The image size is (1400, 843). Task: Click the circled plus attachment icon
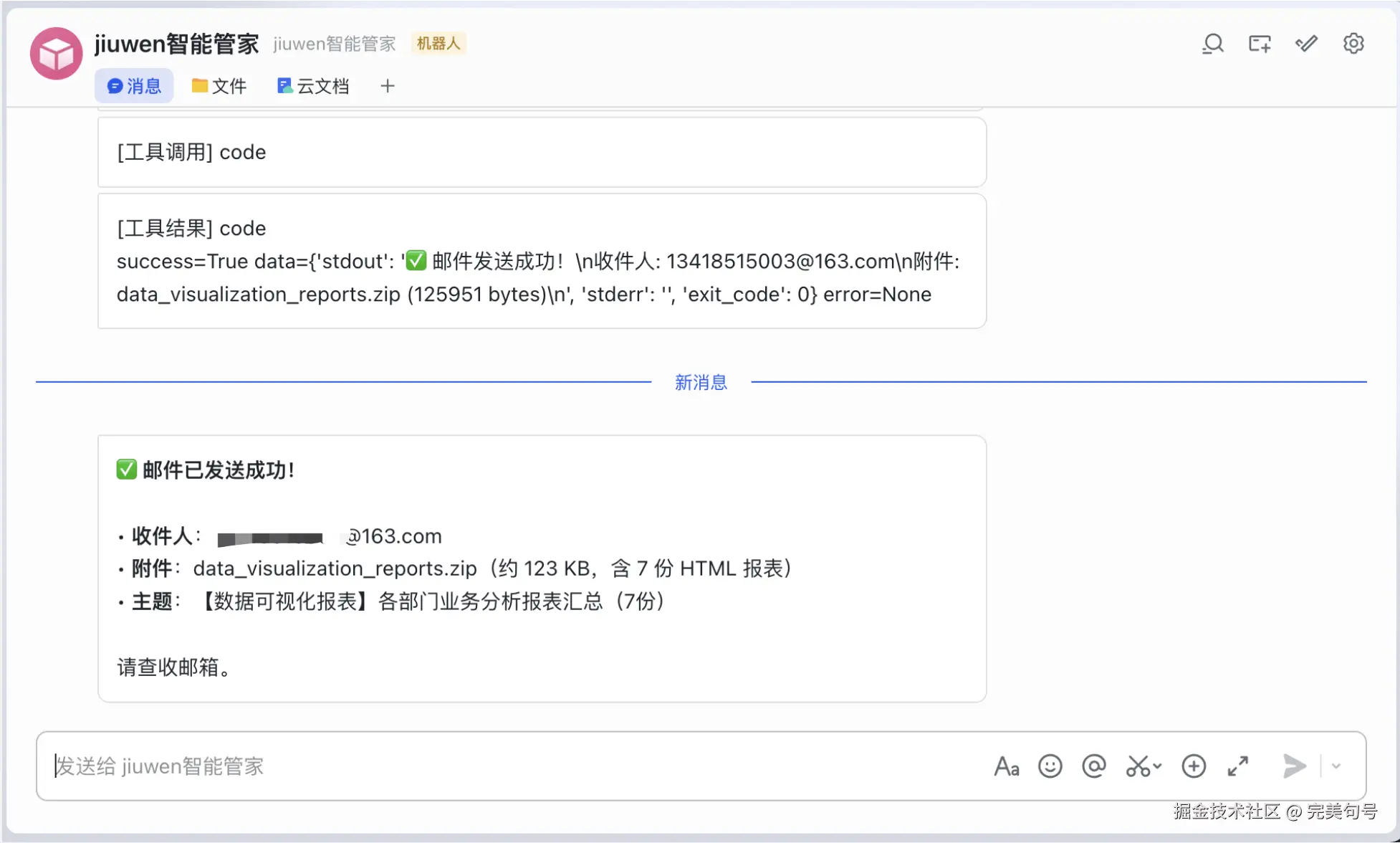[1194, 766]
